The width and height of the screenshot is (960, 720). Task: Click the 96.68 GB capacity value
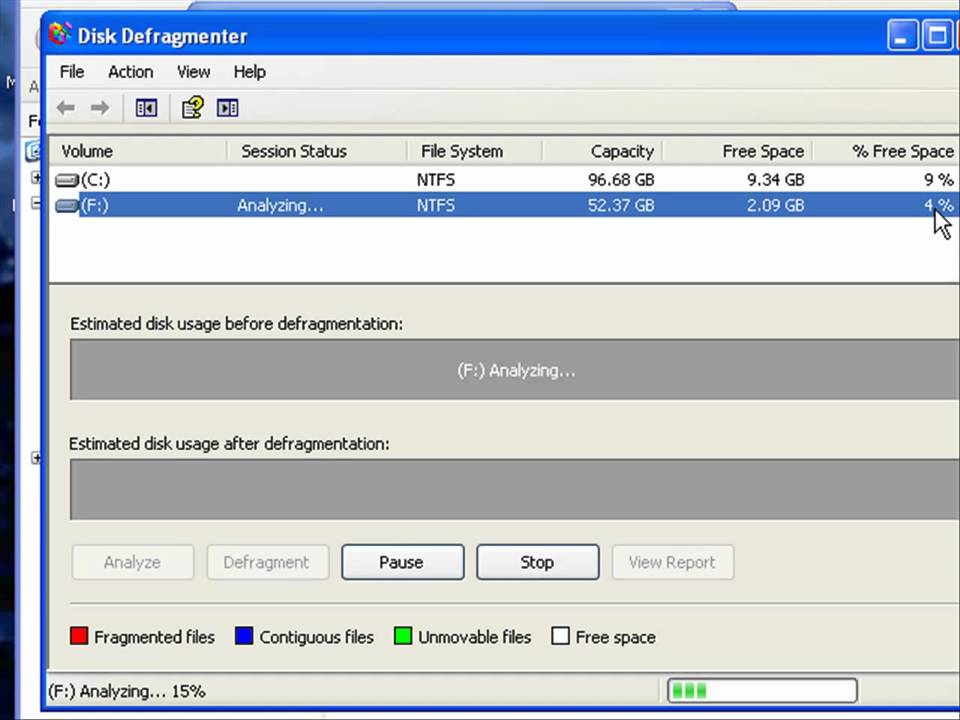(621, 180)
